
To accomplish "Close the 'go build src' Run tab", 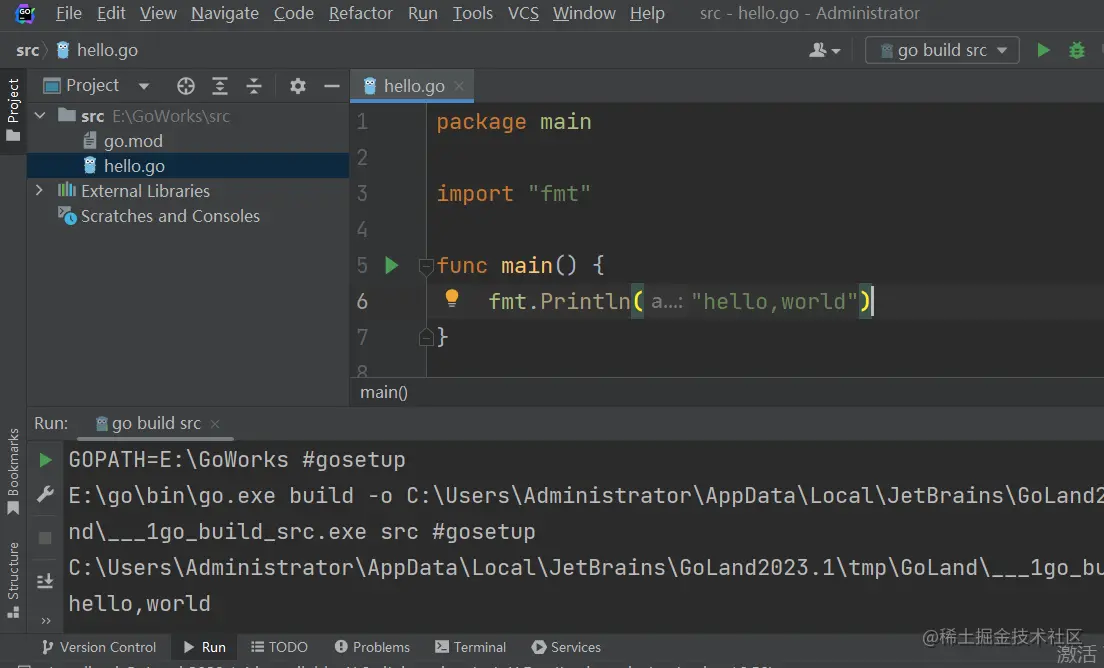I will tap(215, 424).
